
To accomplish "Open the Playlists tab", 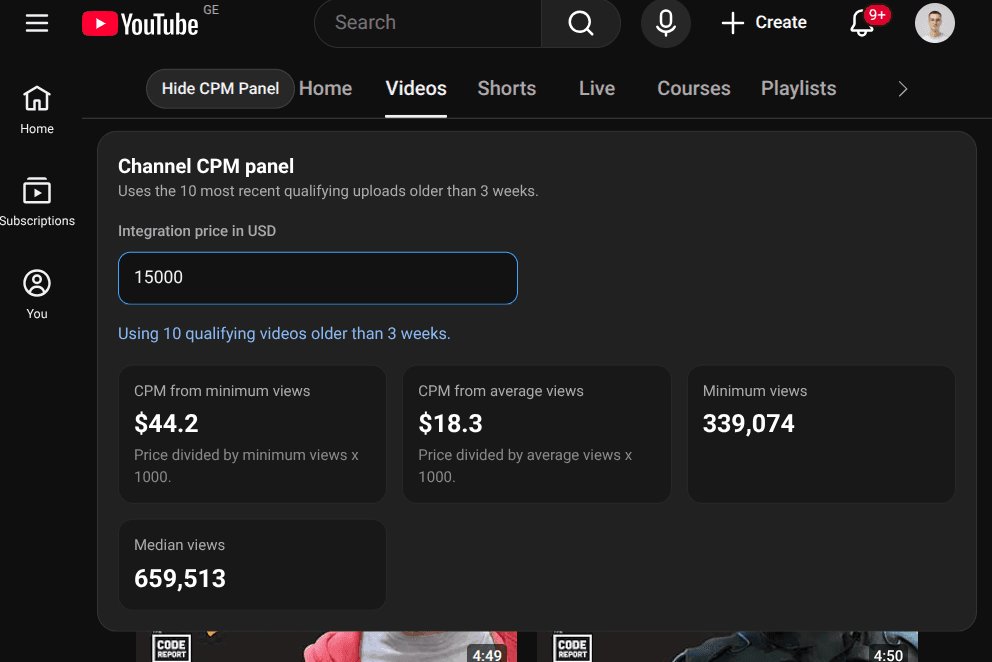I will (x=798, y=88).
